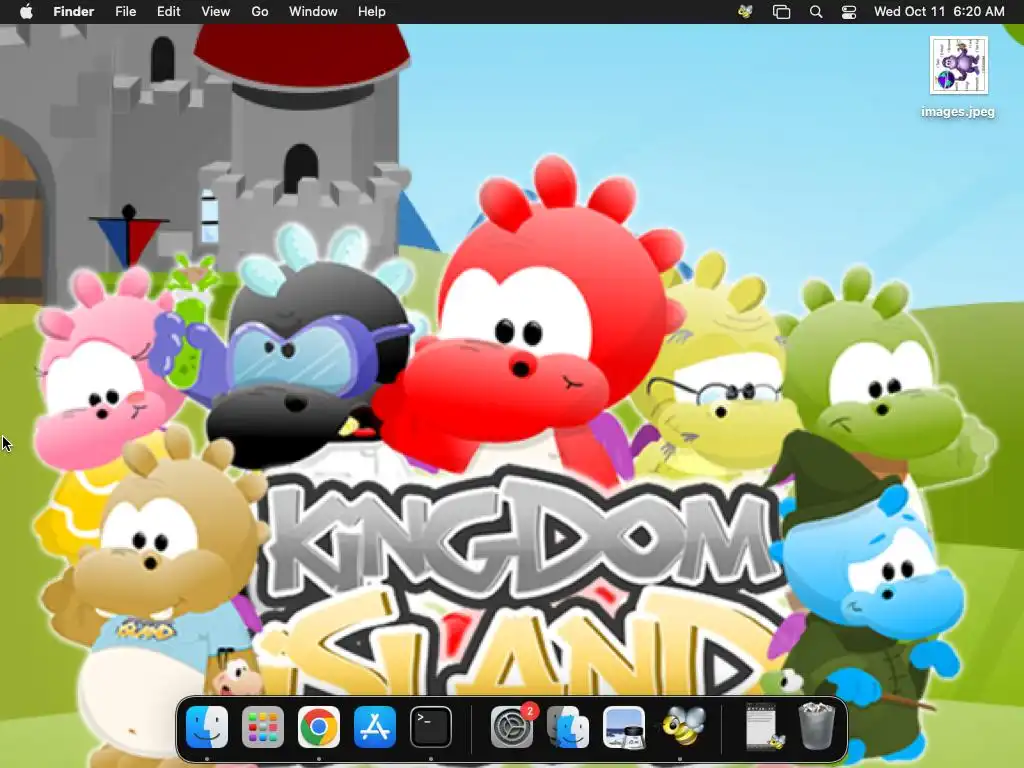This screenshot has width=1024, height=768.
Task: Click the images.jpeg file name label
Action: click(958, 112)
